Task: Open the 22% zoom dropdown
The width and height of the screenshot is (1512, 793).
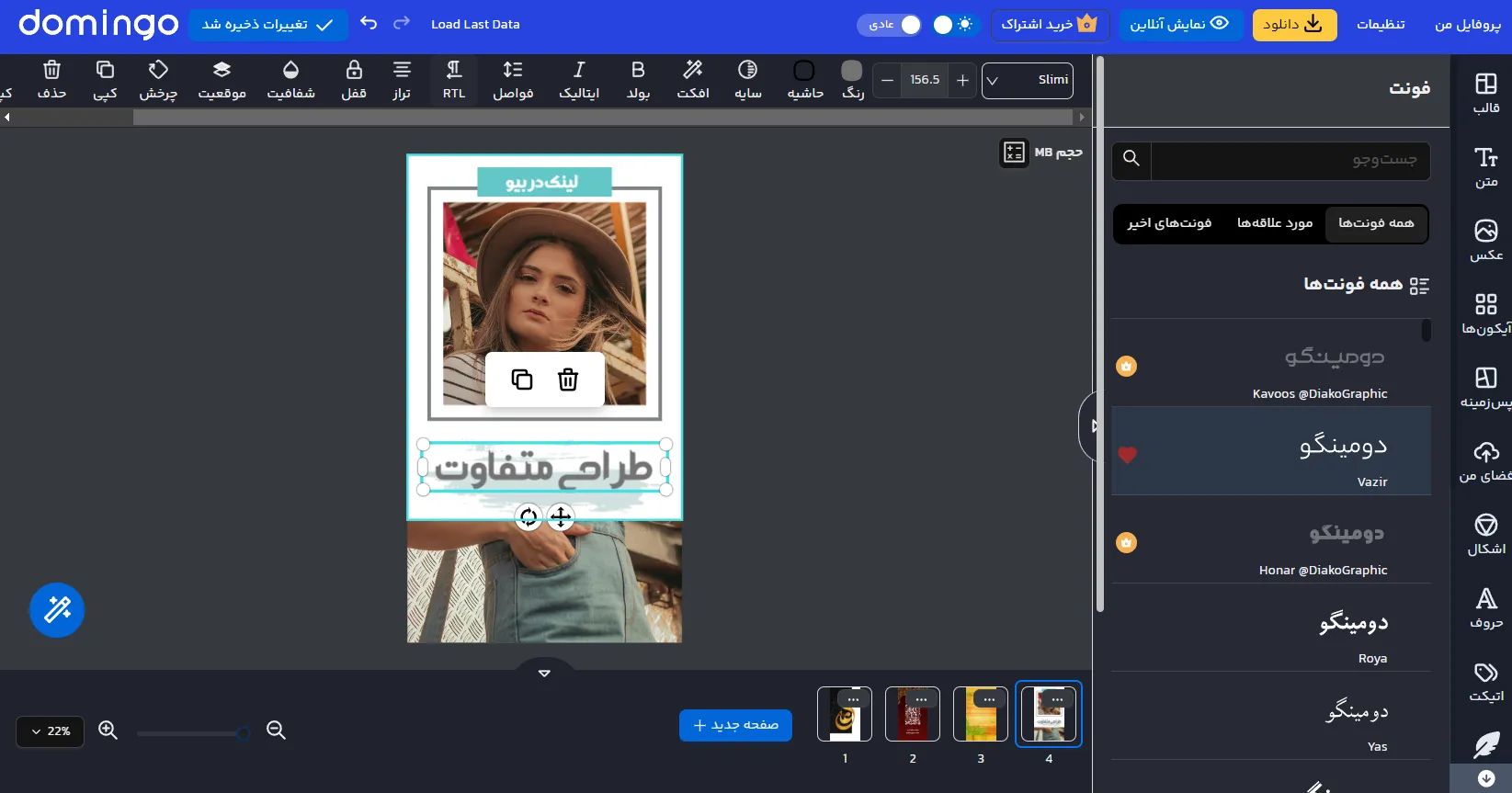Action: click(x=51, y=731)
